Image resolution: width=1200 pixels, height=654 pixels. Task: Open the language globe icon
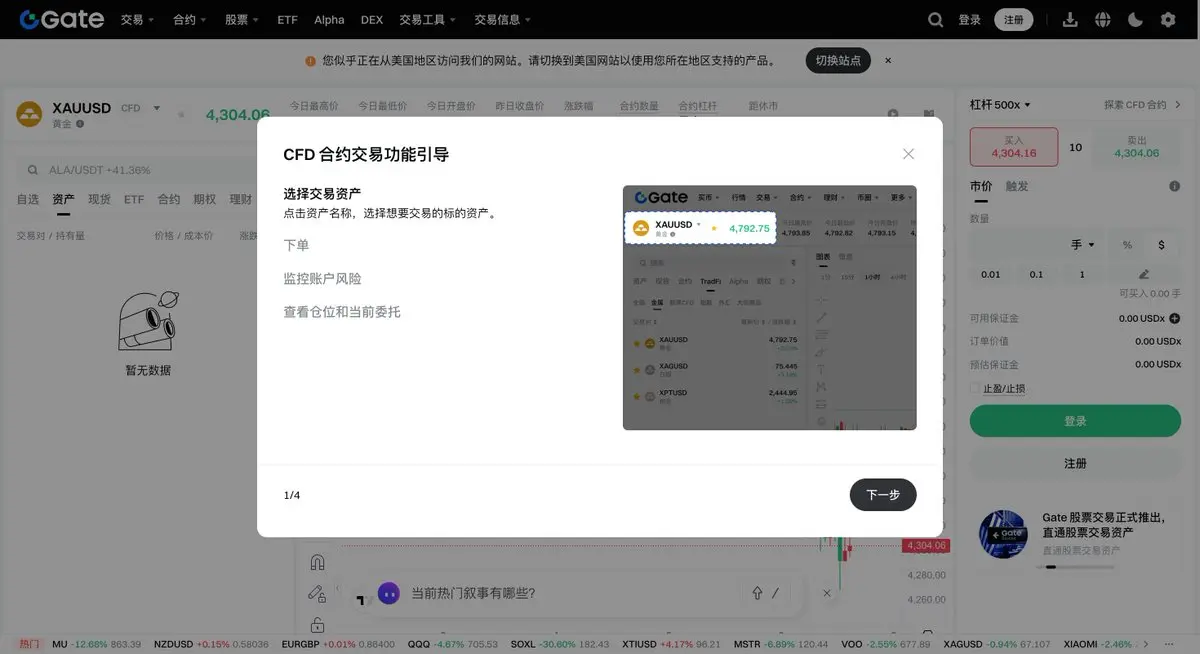tap(1103, 19)
